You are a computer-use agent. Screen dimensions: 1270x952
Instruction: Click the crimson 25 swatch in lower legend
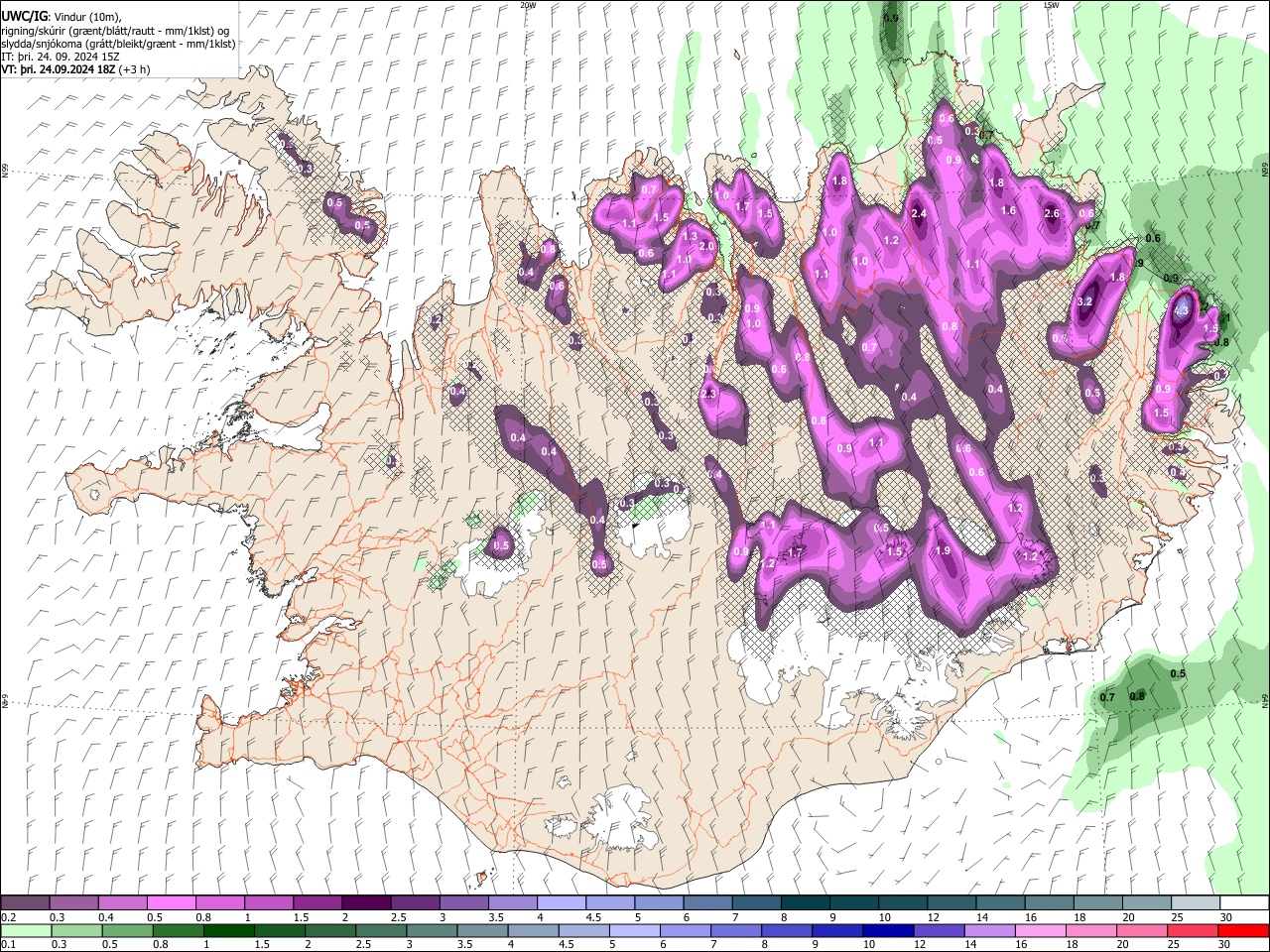coord(1192,930)
